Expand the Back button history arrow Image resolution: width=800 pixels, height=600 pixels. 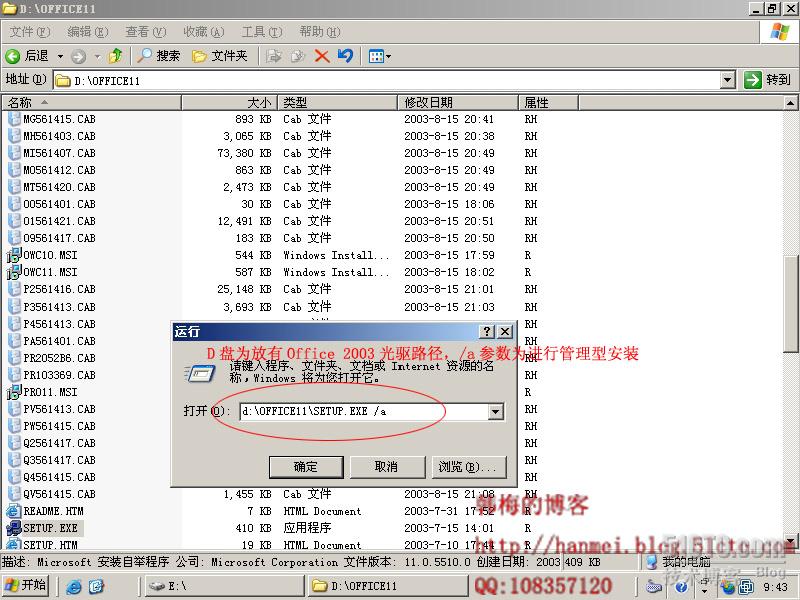click(60, 56)
